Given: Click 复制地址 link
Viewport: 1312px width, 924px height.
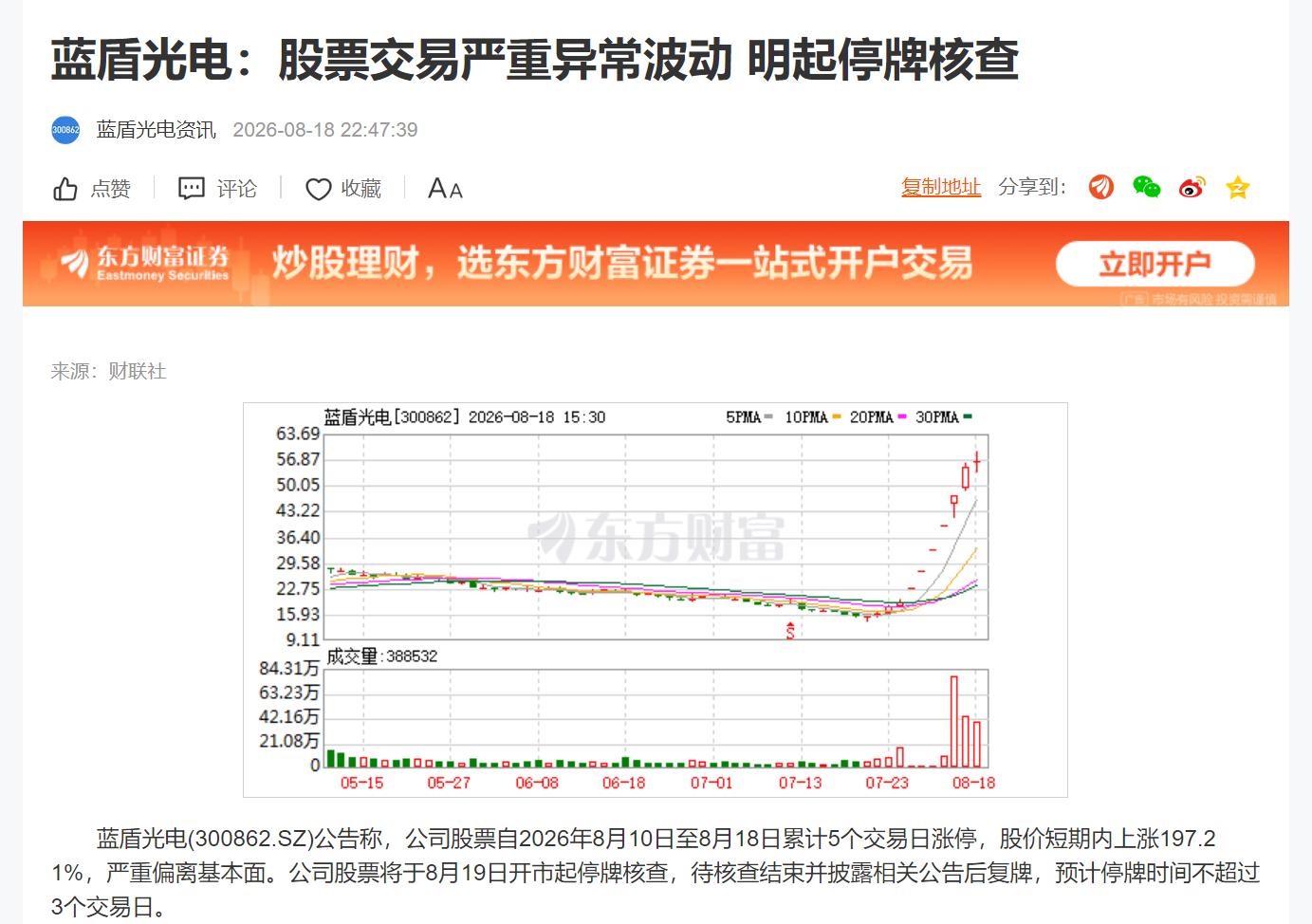Looking at the screenshot, I should click(x=941, y=187).
